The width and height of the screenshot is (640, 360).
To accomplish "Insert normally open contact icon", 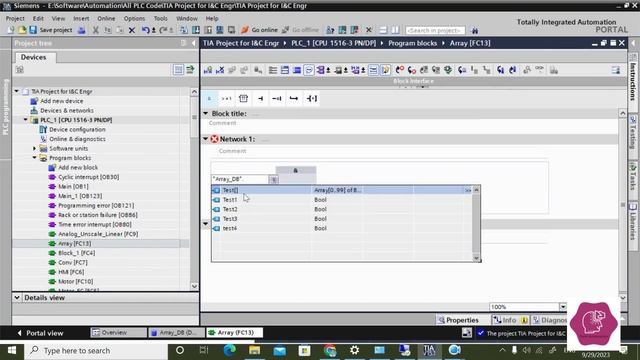I will (x=260, y=98).
